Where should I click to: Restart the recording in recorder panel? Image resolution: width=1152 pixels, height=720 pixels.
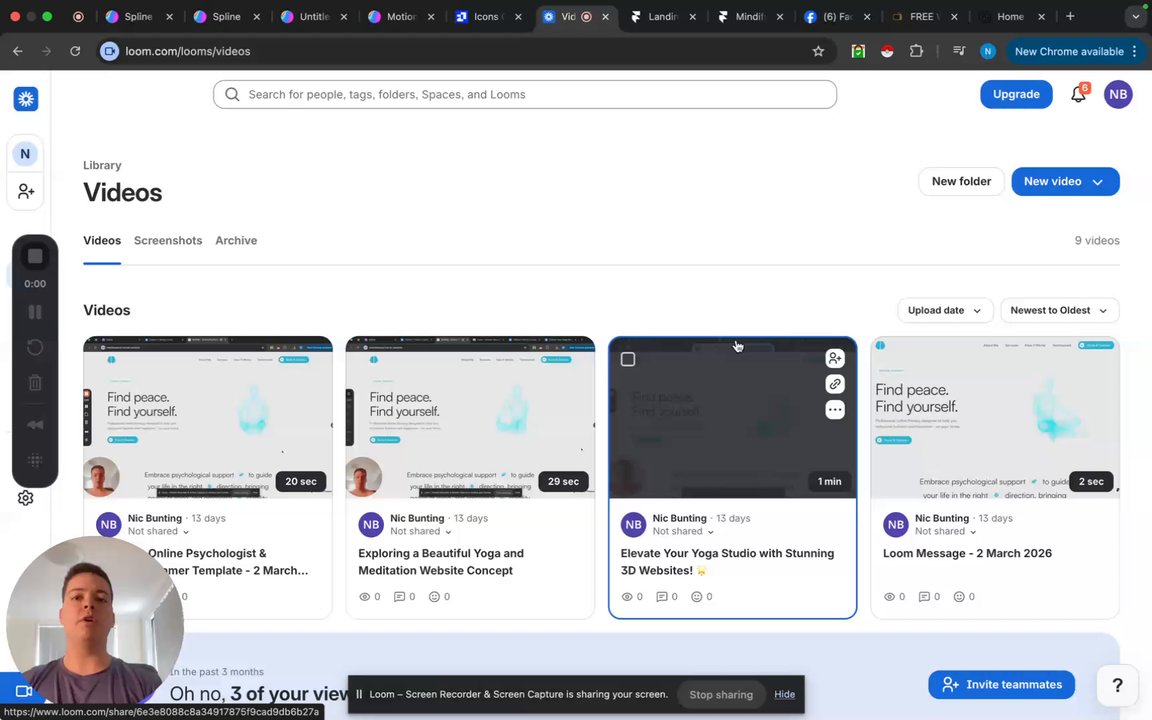click(x=35, y=347)
